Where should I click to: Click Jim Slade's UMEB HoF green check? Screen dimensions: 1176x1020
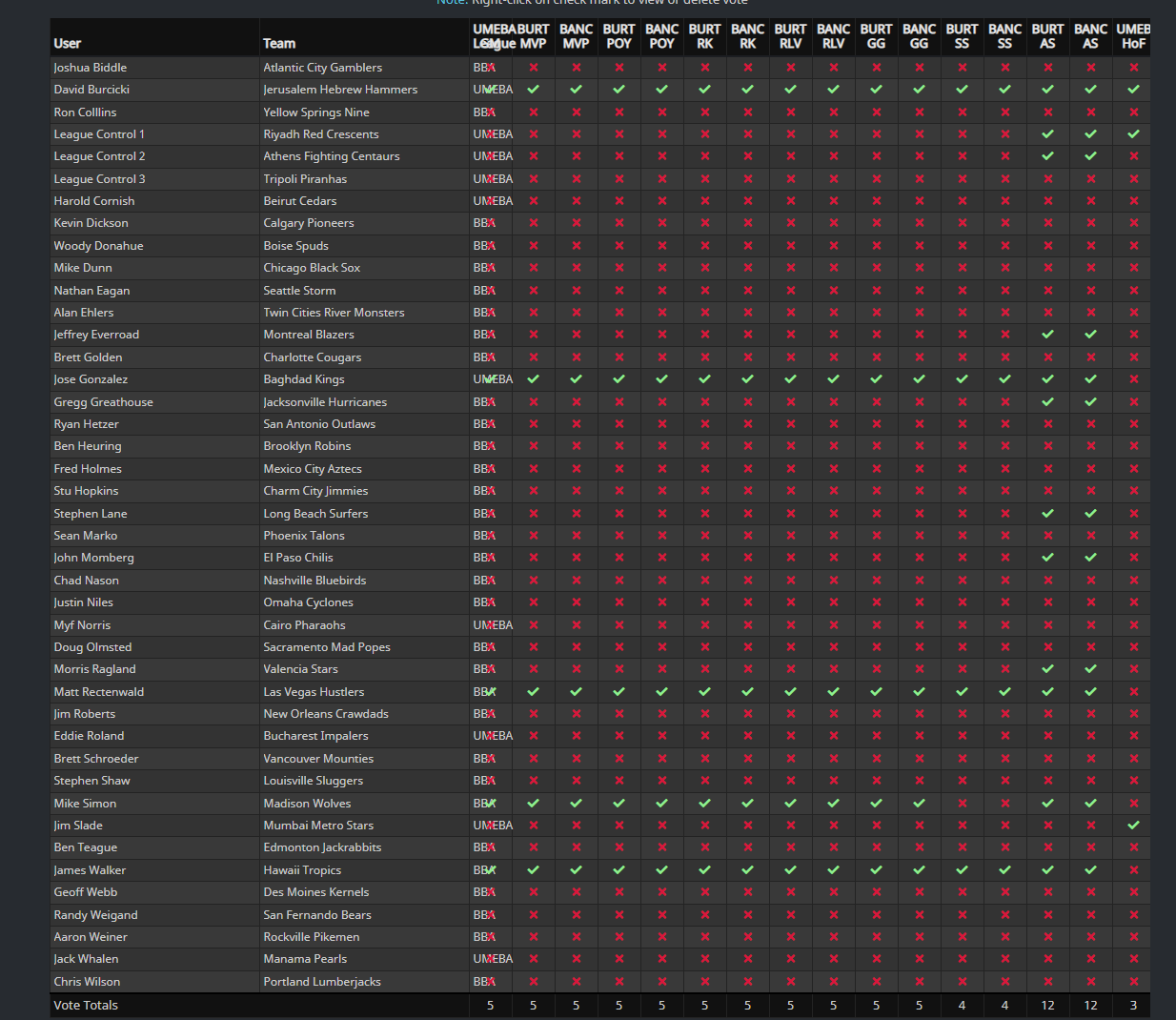[1133, 826]
